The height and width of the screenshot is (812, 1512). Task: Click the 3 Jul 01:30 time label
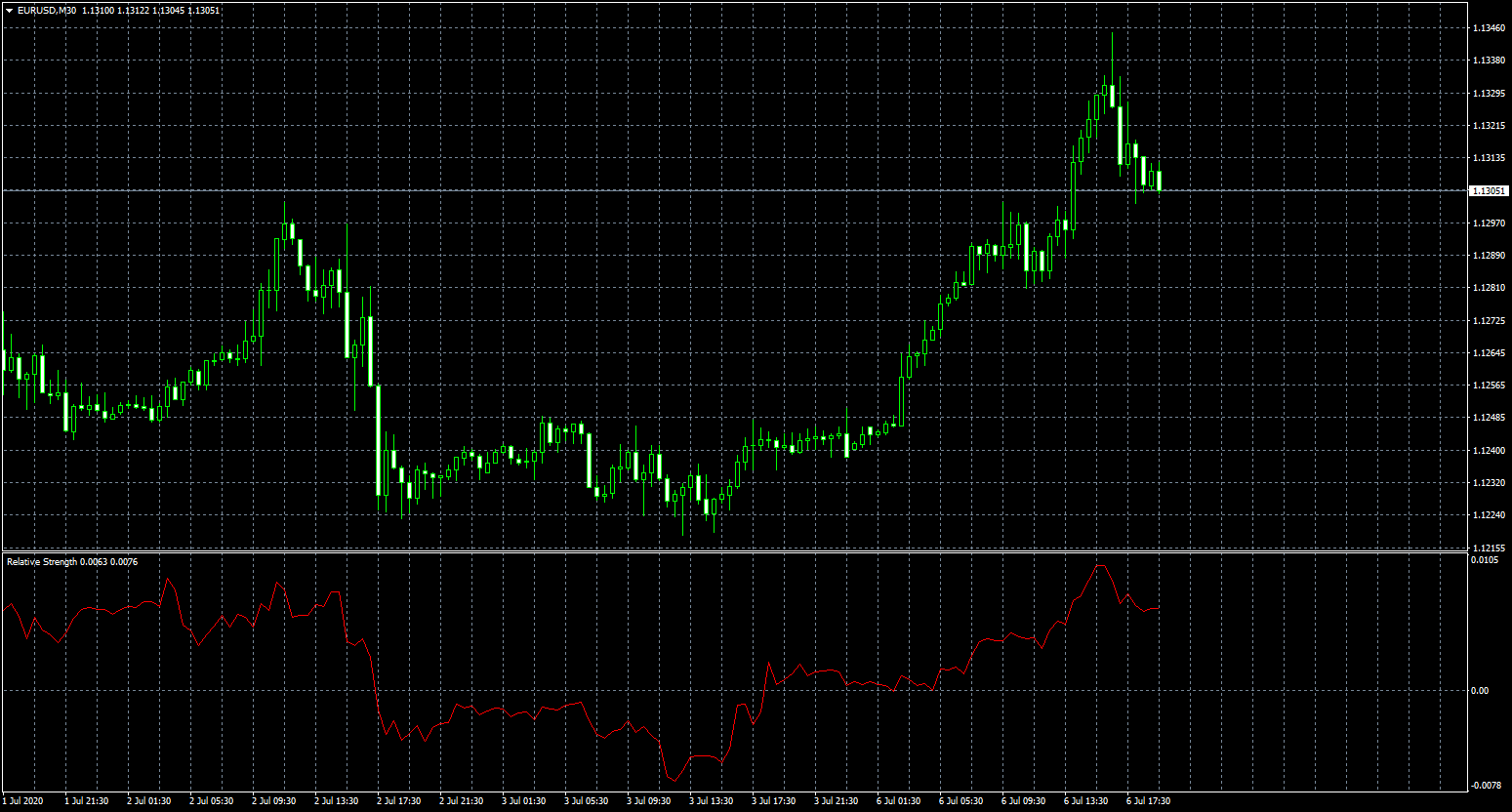[524, 801]
